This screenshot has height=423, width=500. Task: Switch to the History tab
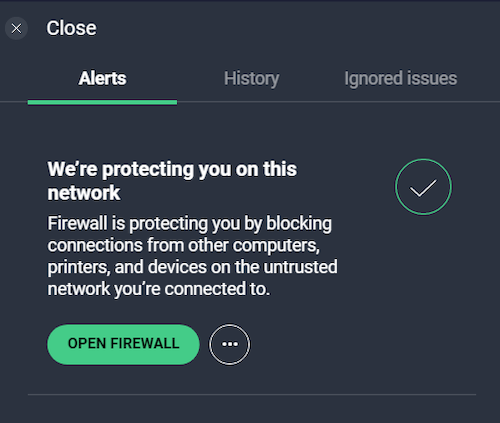(x=251, y=79)
